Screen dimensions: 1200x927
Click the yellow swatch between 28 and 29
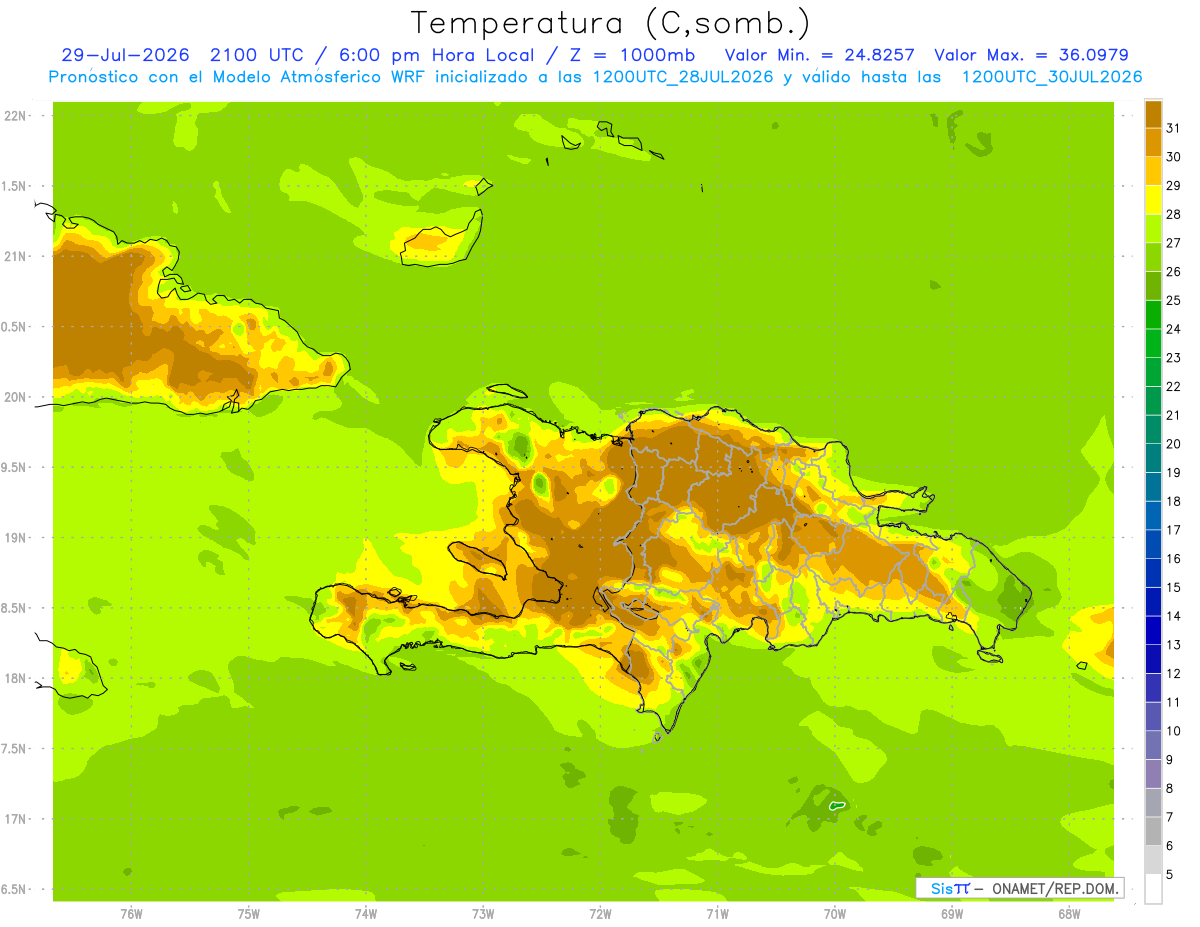click(x=1153, y=200)
